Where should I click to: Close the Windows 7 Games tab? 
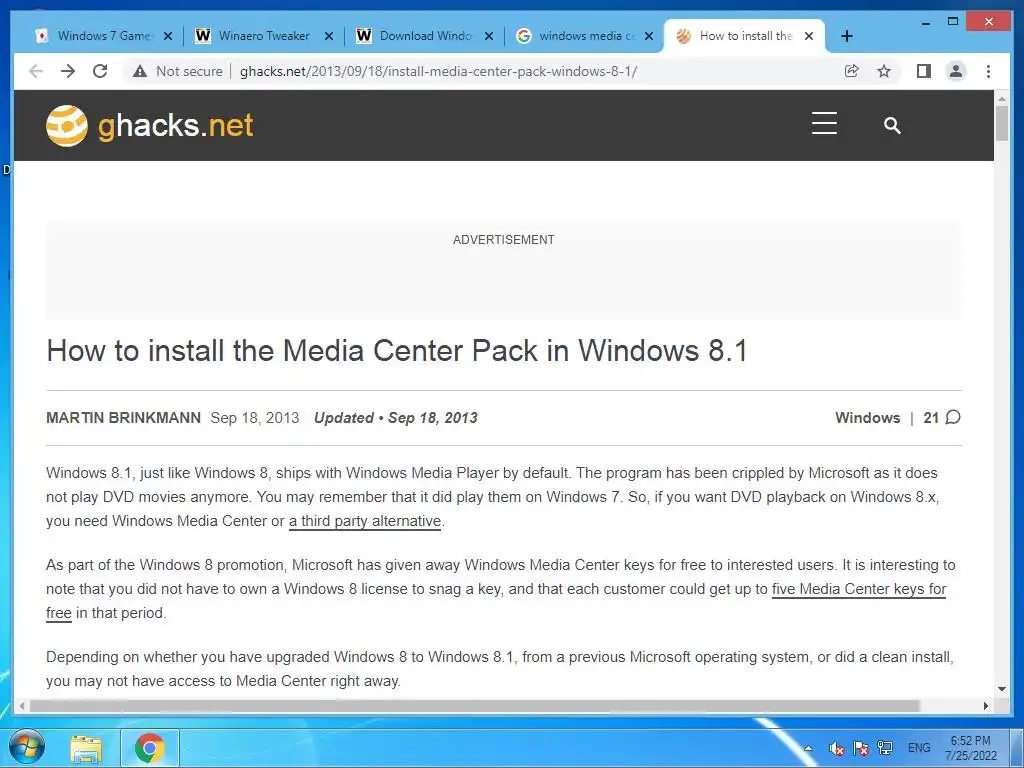[168, 36]
